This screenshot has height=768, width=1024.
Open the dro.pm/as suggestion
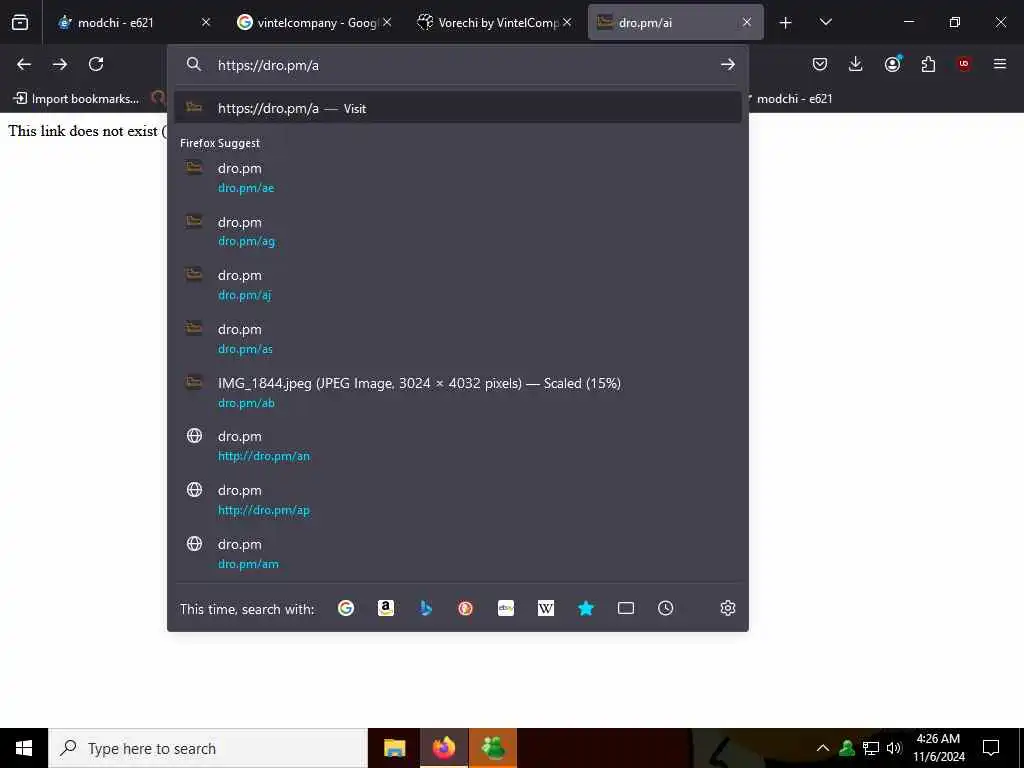[x=458, y=339]
